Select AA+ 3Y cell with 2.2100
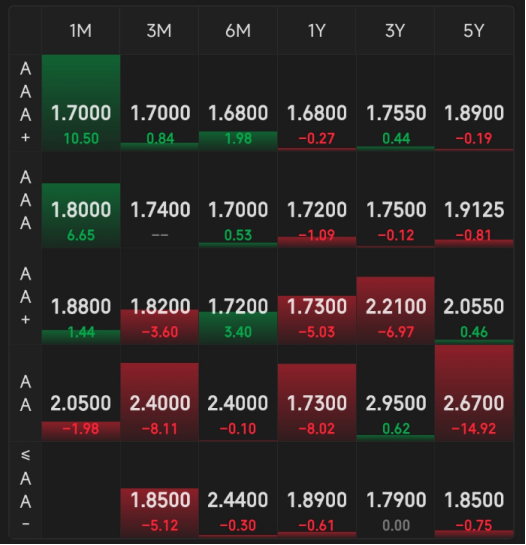The width and height of the screenshot is (526, 545). pos(395,296)
